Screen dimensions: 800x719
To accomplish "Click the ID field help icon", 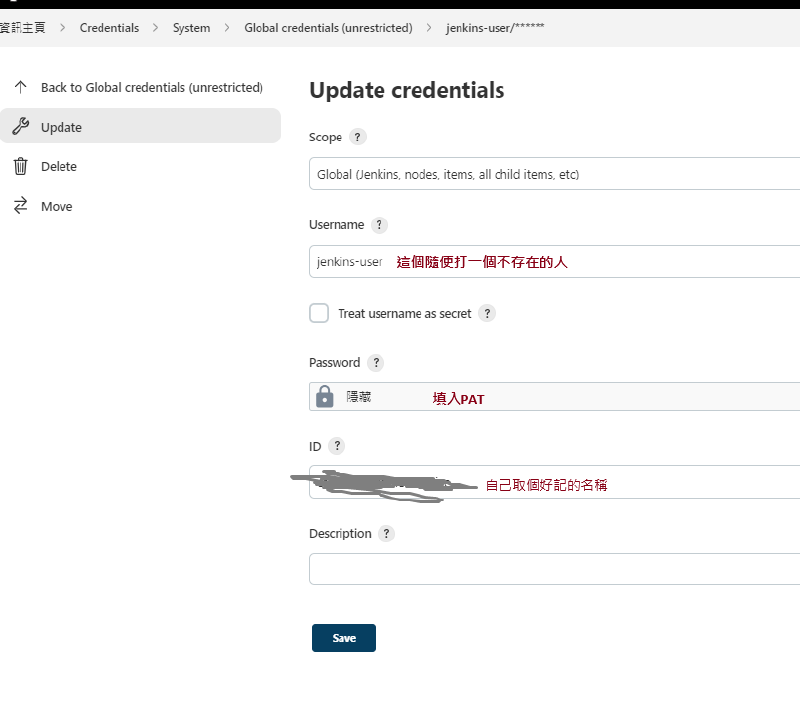I will pyautogui.click(x=337, y=446).
